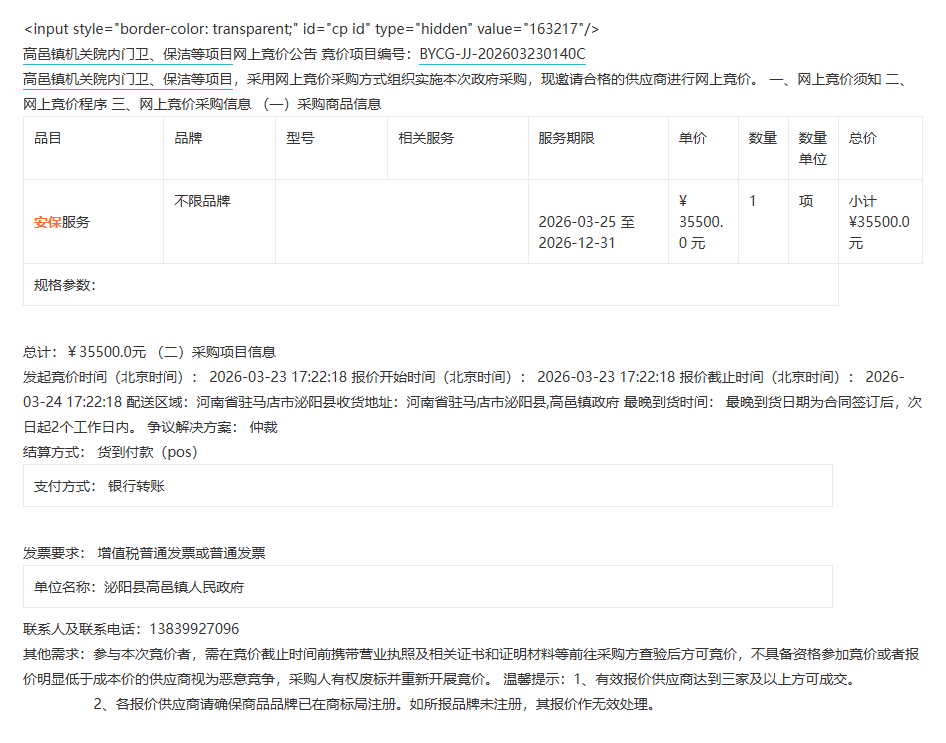Click the 品牌 column header
946x743 pixels.
click(x=188, y=138)
